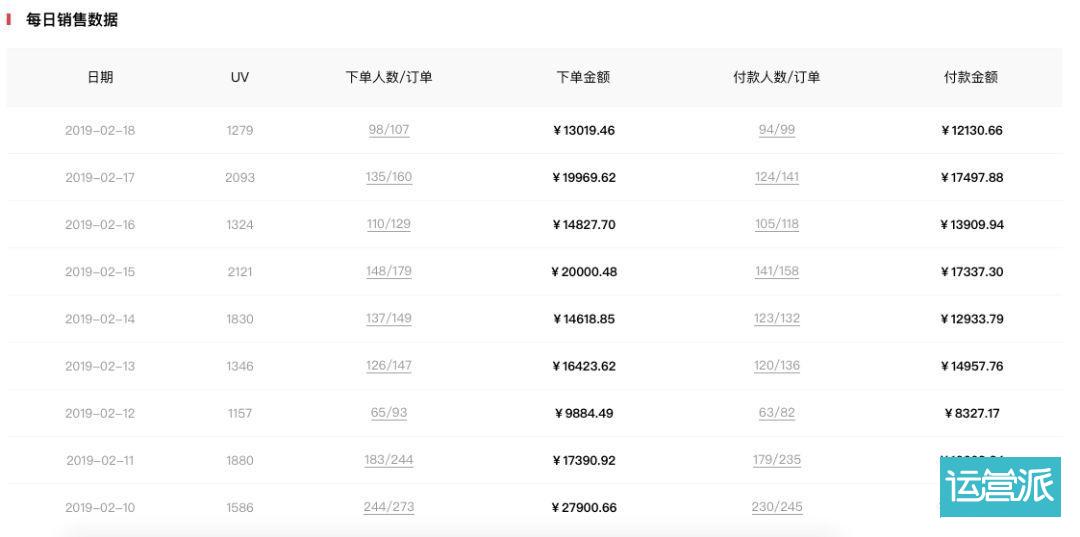Viewport: 1080px width, 537px height.
Task: Click the 运营派 watermark logo
Action: click(x=999, y=487)
